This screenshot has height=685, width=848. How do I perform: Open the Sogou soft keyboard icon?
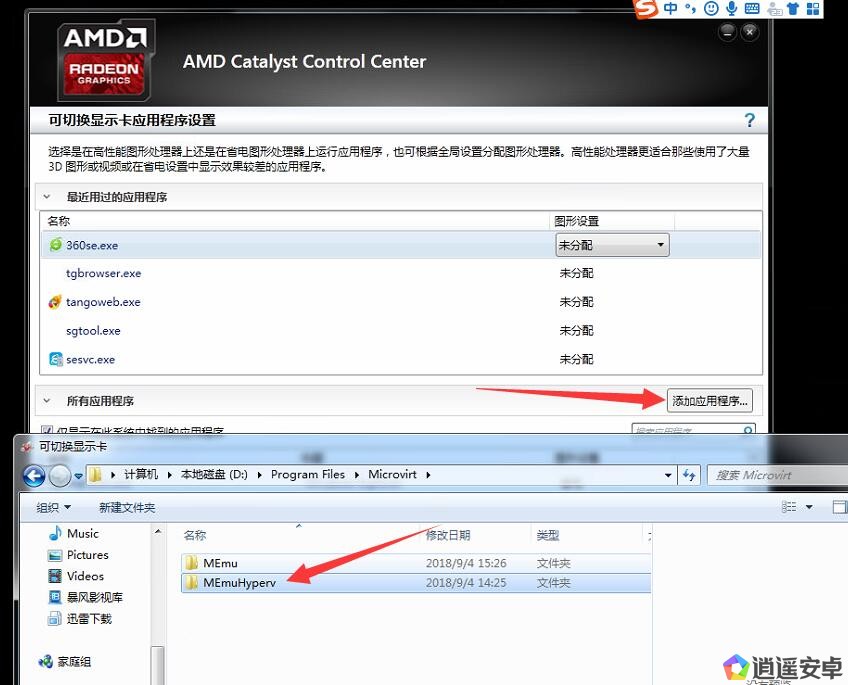pyautogui.click(x=752, y=9)
